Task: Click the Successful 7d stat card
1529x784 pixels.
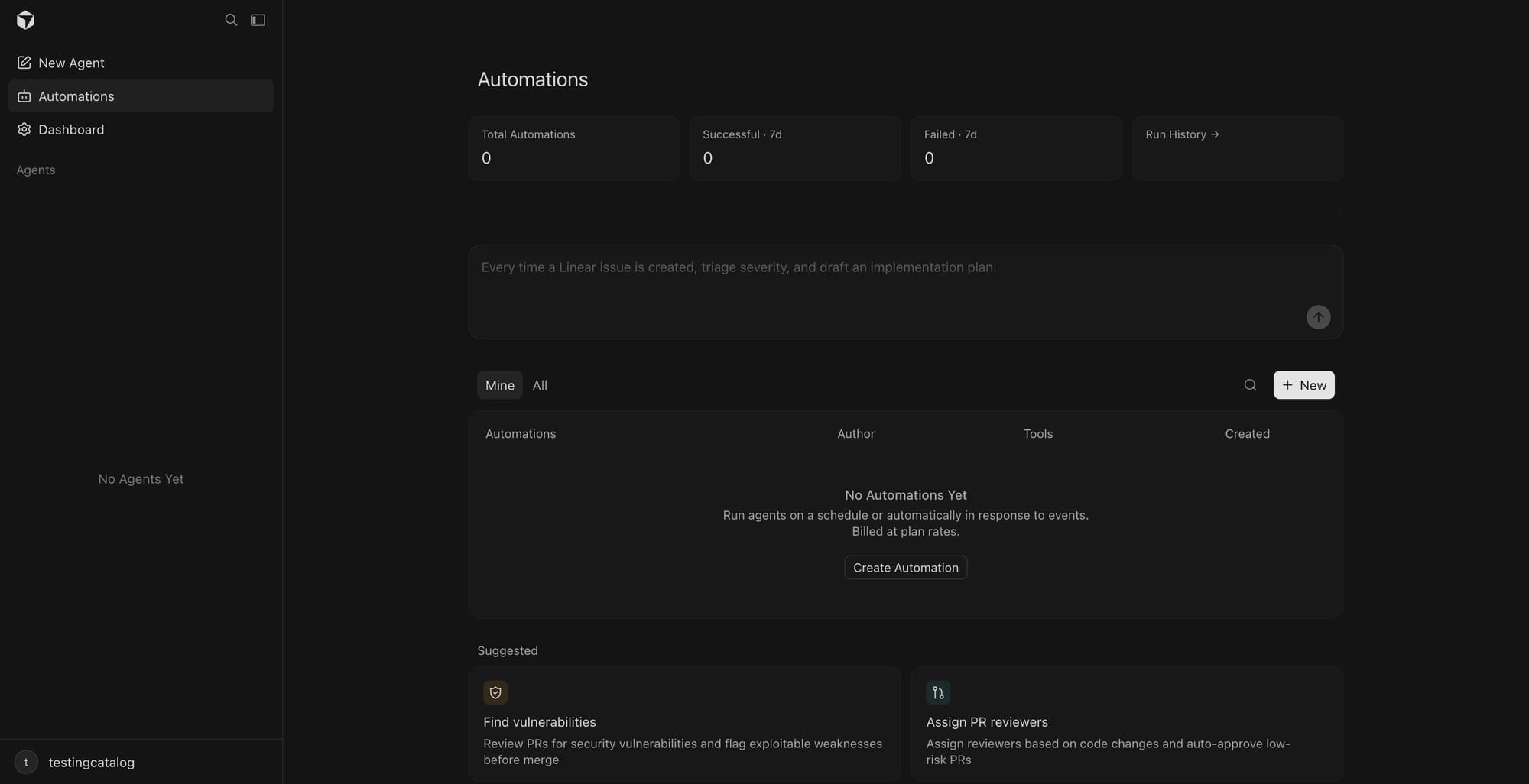Action: tap(795, 148)
